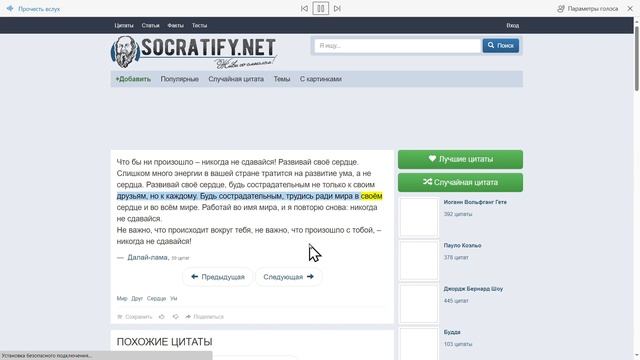
Task: Click the Друг tag
Action: point(137,298)
